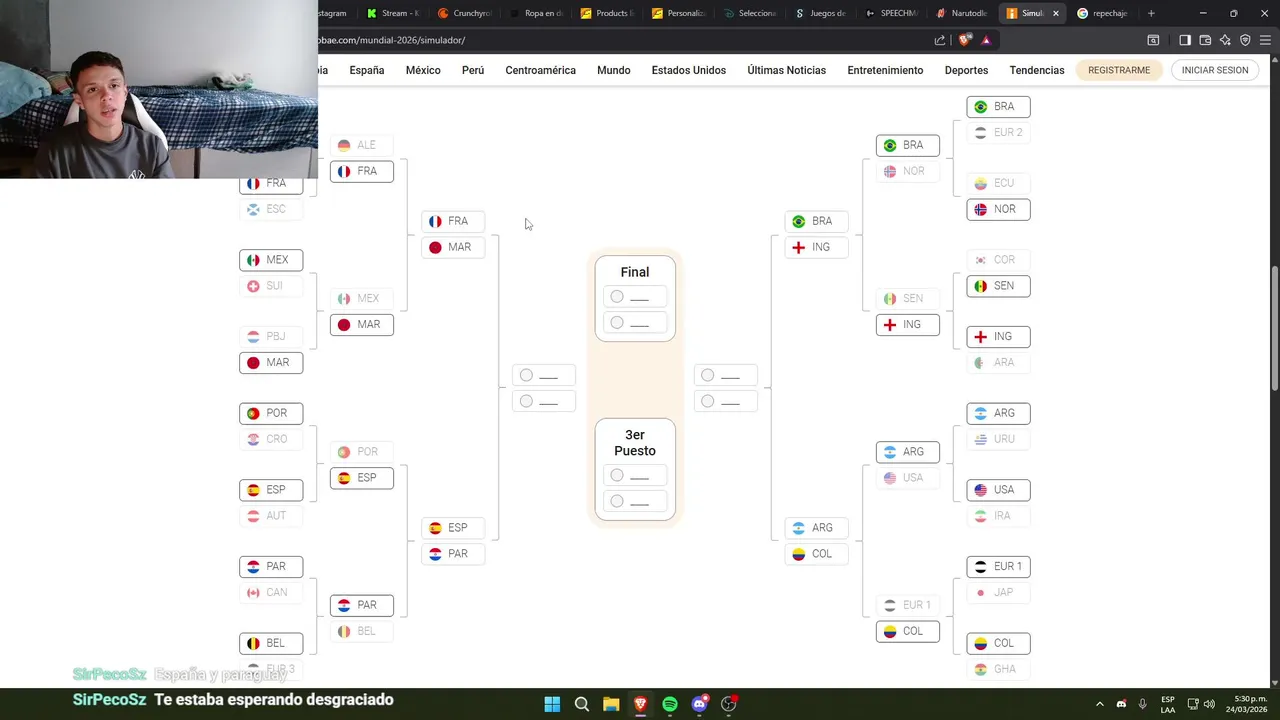This screenshot has height=720, width=1280.
Task: Open a new browser tab with the plus icon
Action: pos(1151,13)
